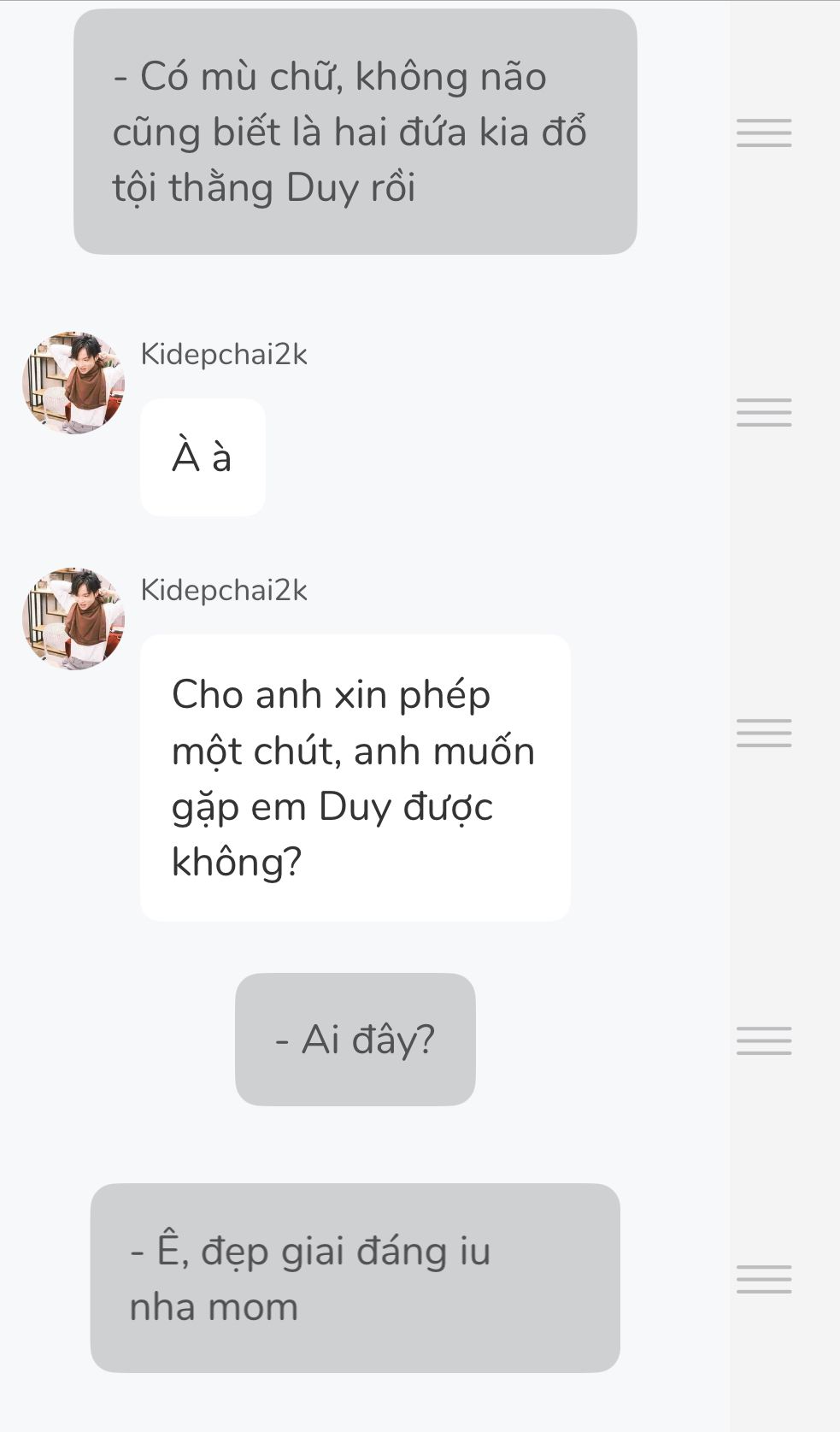840x1432 pixels.
Task: Click drag handle beside 'Có mù chữ' message
Action: pyautogui.click(x=764, y=133)
